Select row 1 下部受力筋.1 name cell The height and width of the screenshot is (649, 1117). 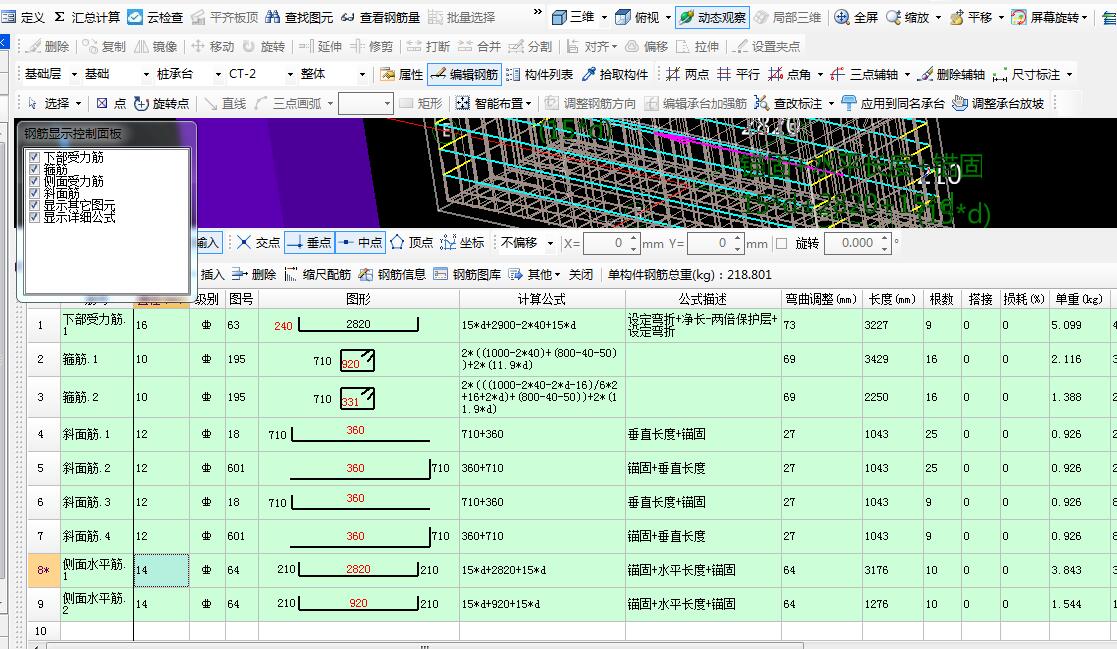click(96, 325)
